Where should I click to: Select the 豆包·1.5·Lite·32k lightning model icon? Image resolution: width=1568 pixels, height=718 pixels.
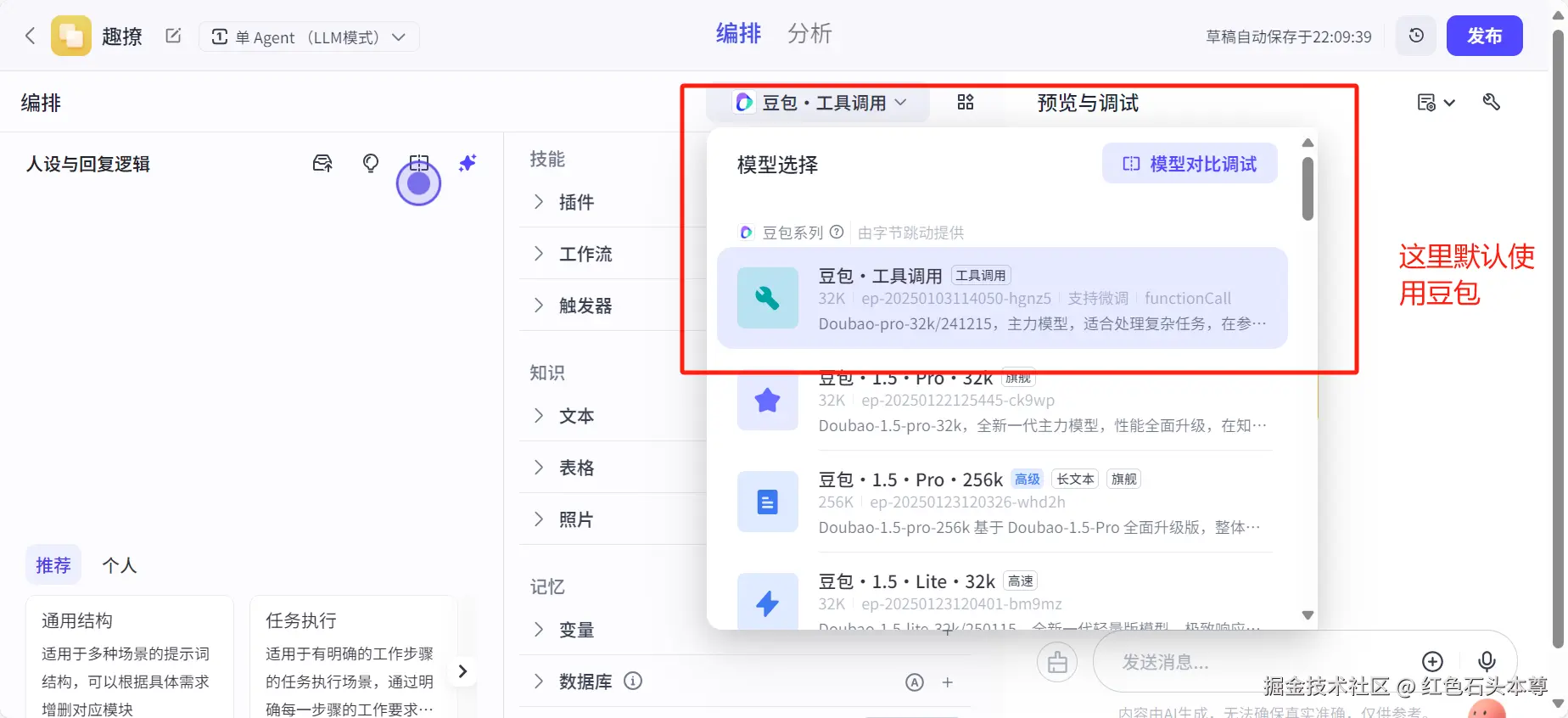[x=768, y=602]
